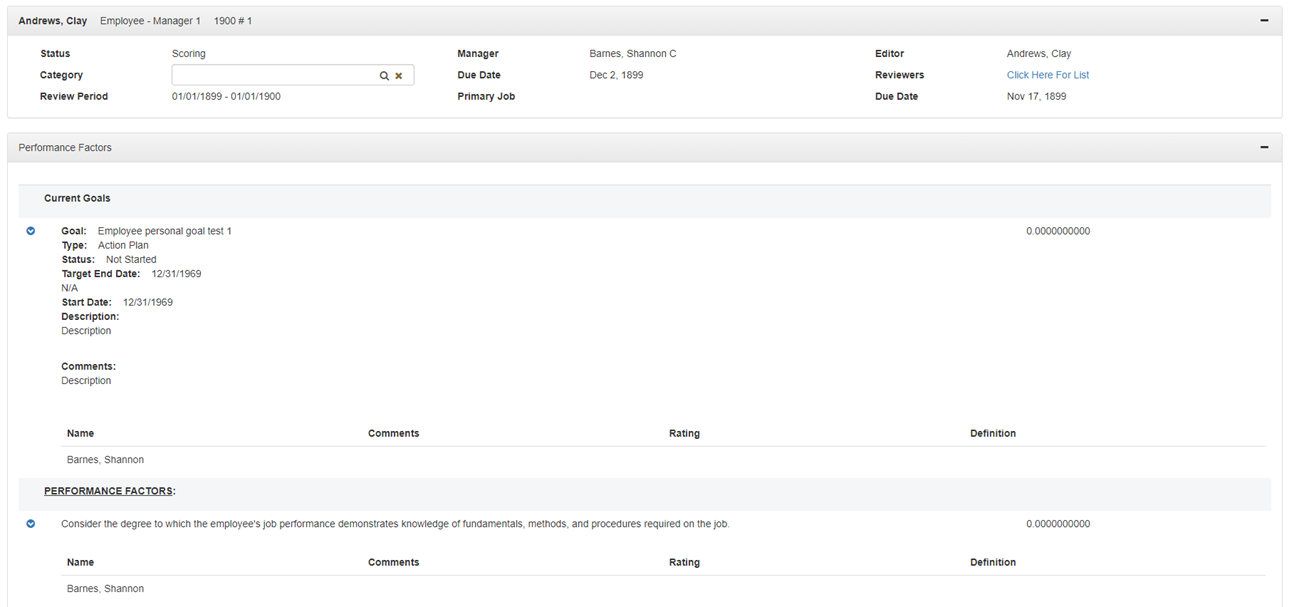Click Definition column header in job knowledge table
Image resolution: width=1299 pixels, height=607 pixels.
(992, 562)
